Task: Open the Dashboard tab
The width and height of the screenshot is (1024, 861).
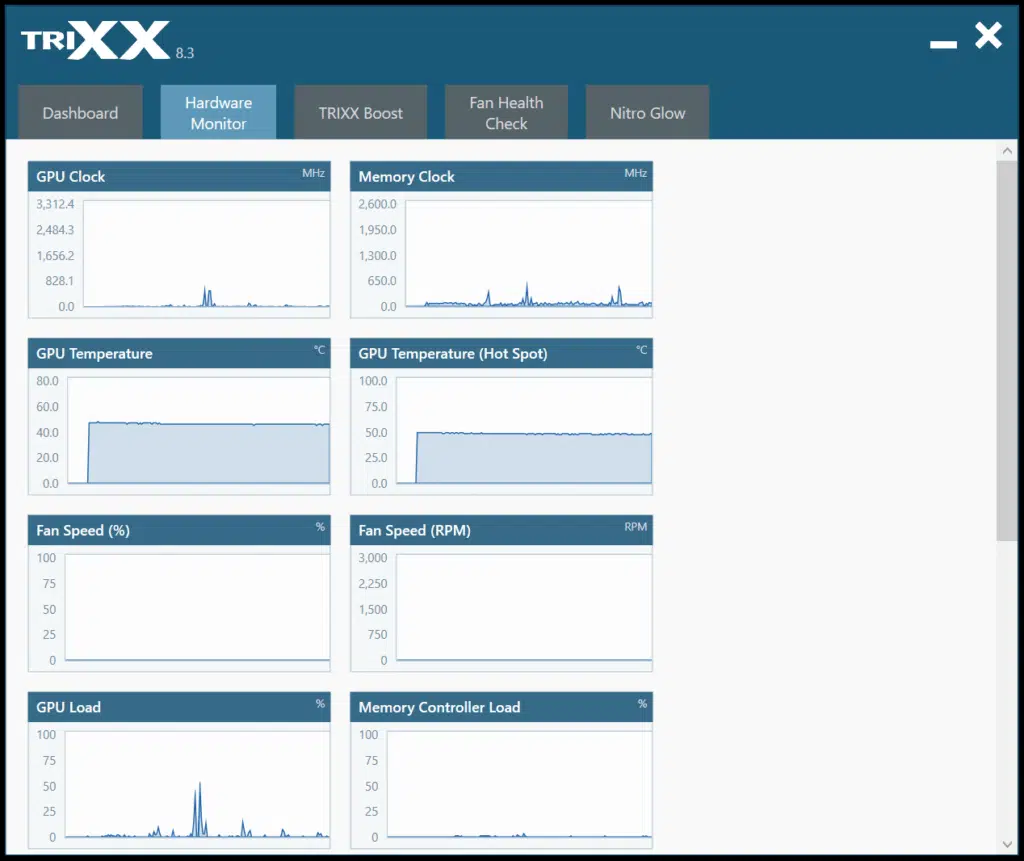Action: [x=80, y=113]
